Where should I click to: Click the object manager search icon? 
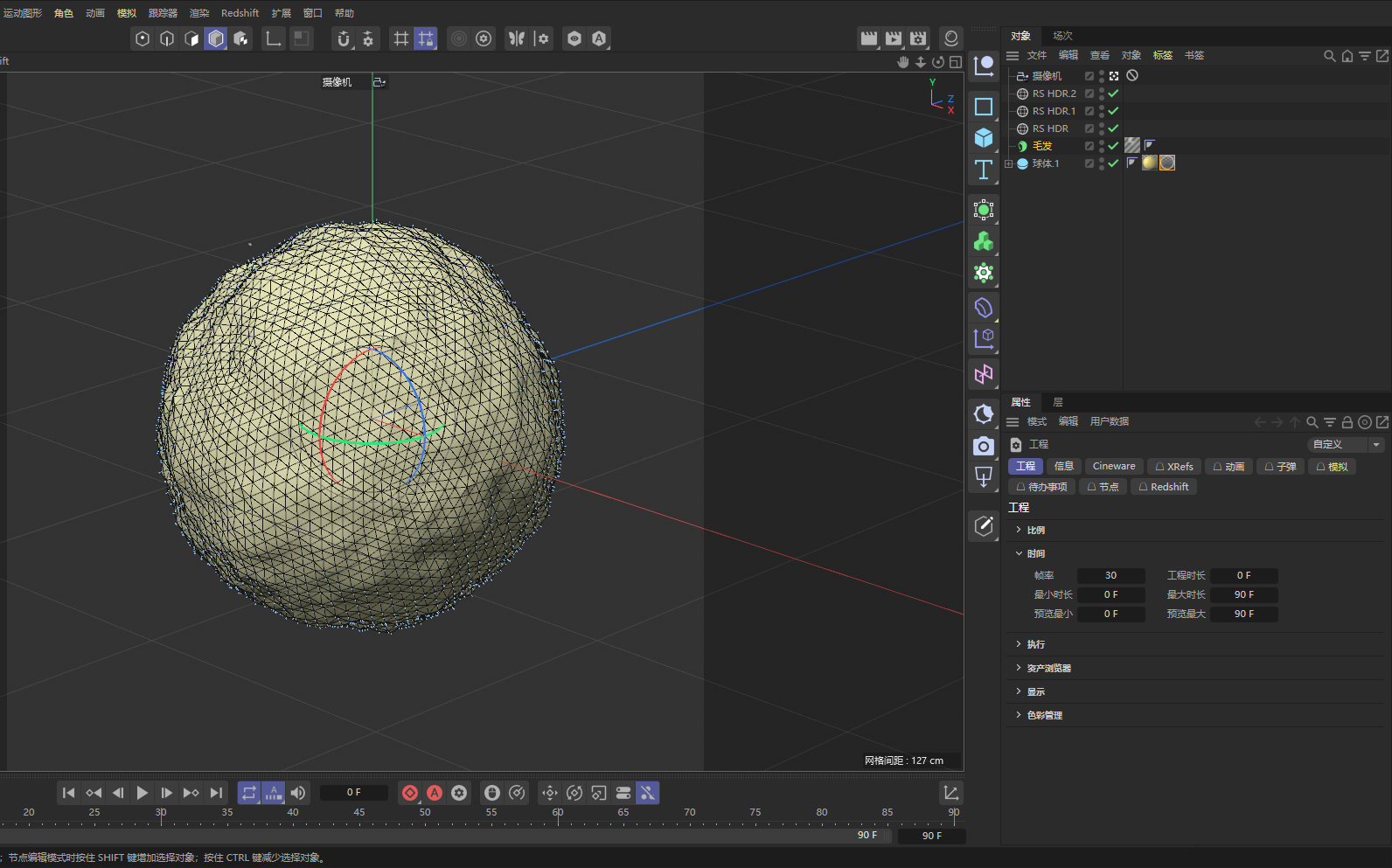(x=1330, y=56)
